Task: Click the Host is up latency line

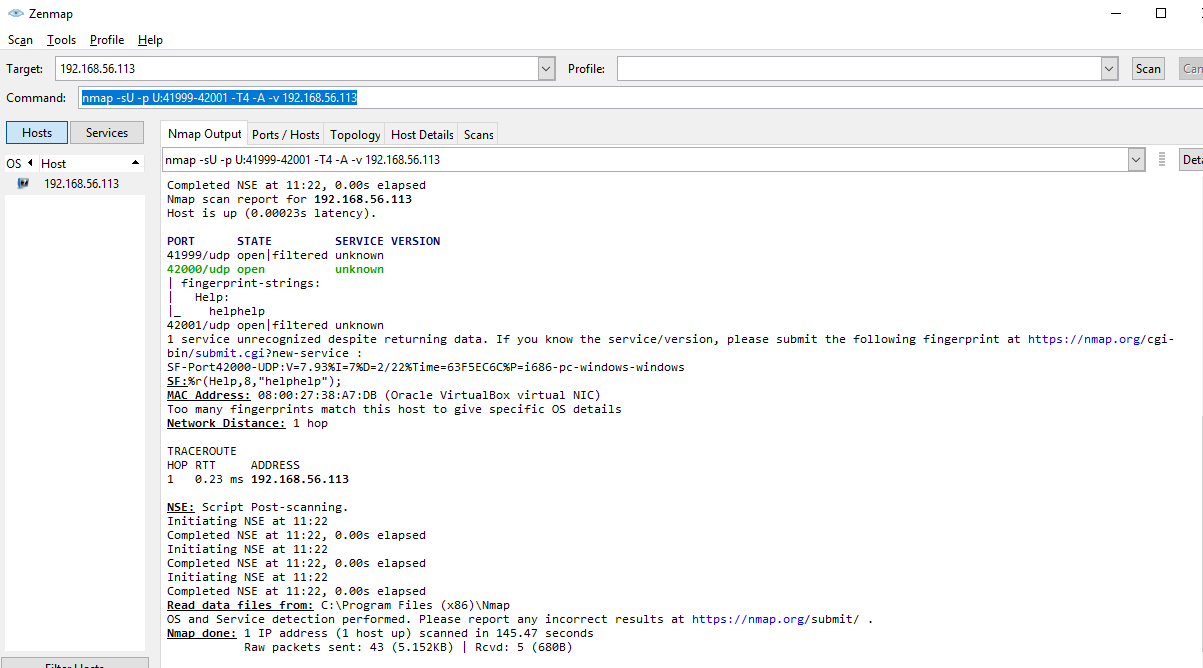Action: click(272, 213)
